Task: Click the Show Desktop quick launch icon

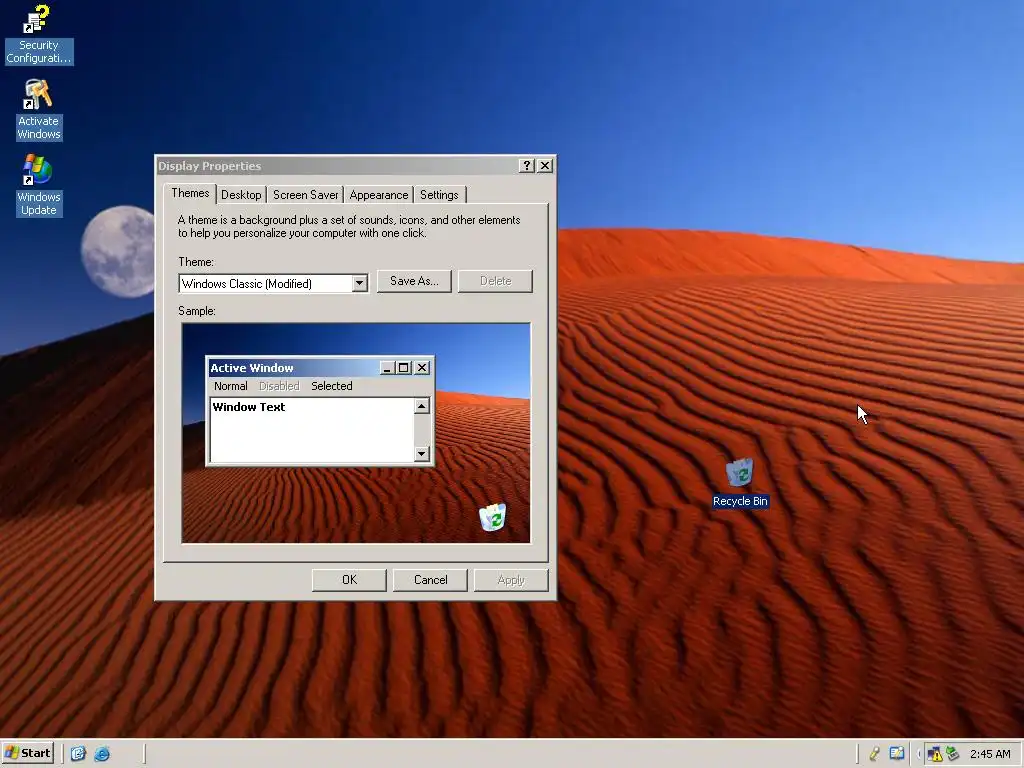Action: [x=78, y=754]
